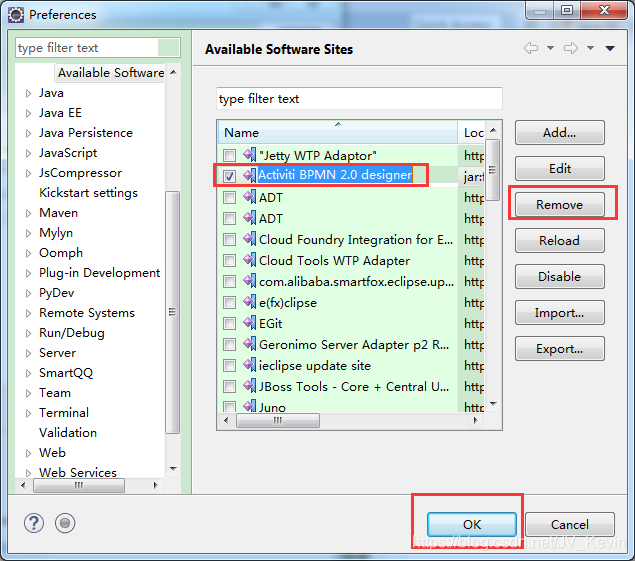The height and width of the screenshot is (561, 635).
Task: Click the Geronimo Server Adapter site icon
Action: (x=249, y=344)
